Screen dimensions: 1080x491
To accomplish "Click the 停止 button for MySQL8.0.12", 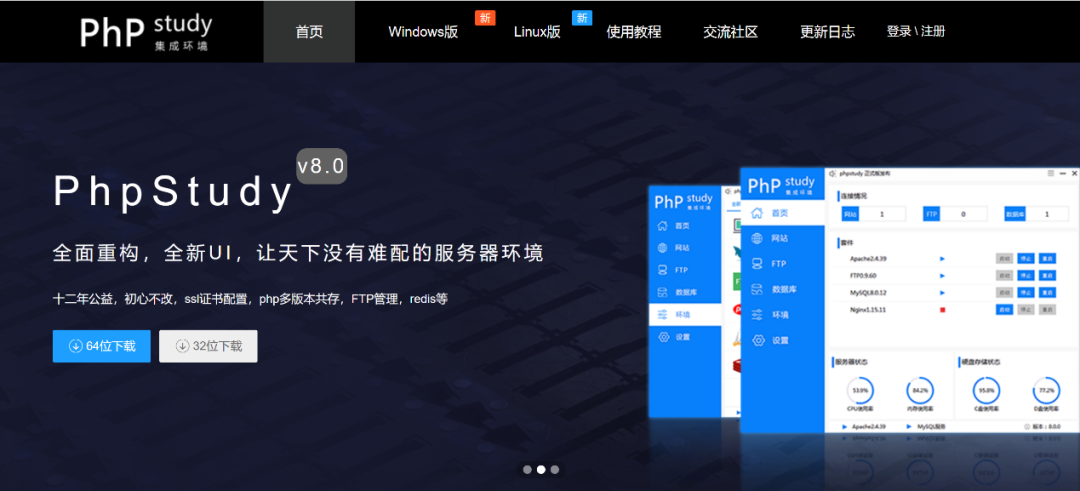I will tap(1026, 293).
